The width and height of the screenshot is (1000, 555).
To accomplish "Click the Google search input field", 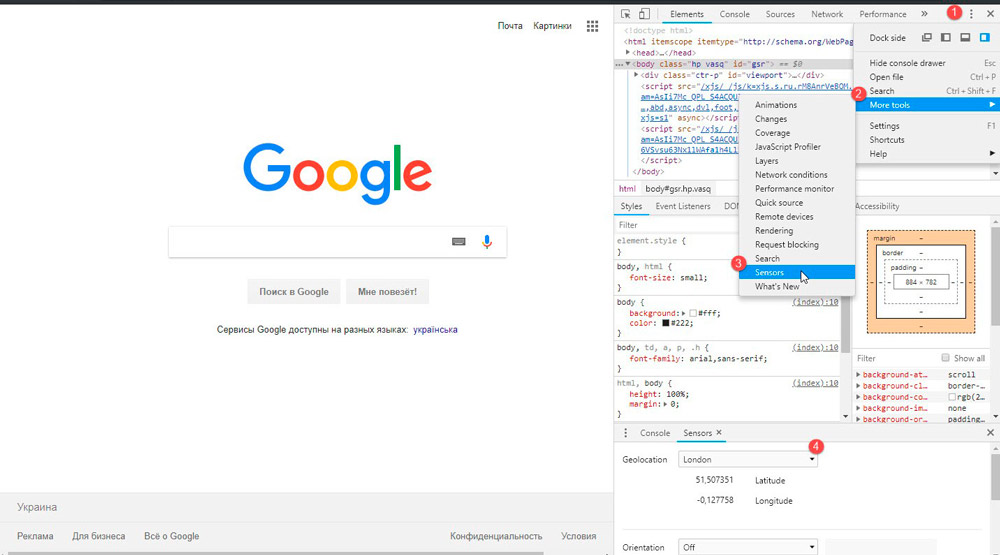I will click(337, 242).
